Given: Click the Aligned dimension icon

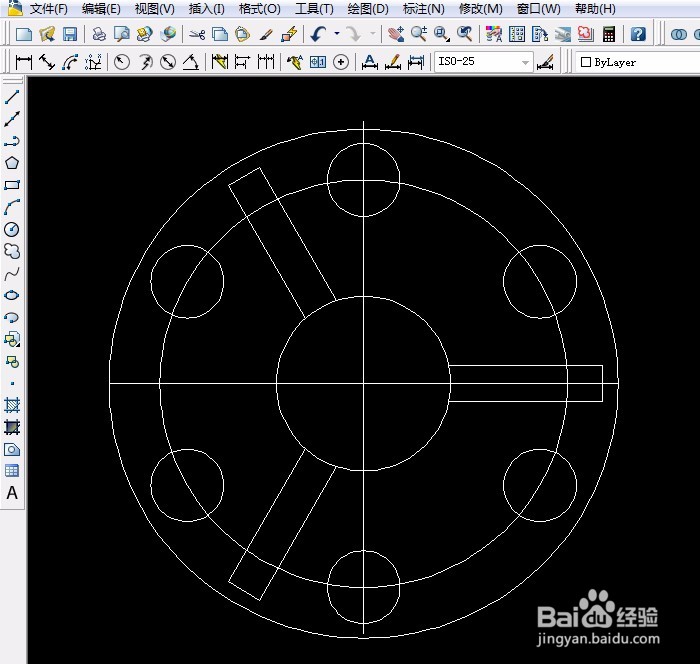Looking at the screenshot, I should 47,62.
